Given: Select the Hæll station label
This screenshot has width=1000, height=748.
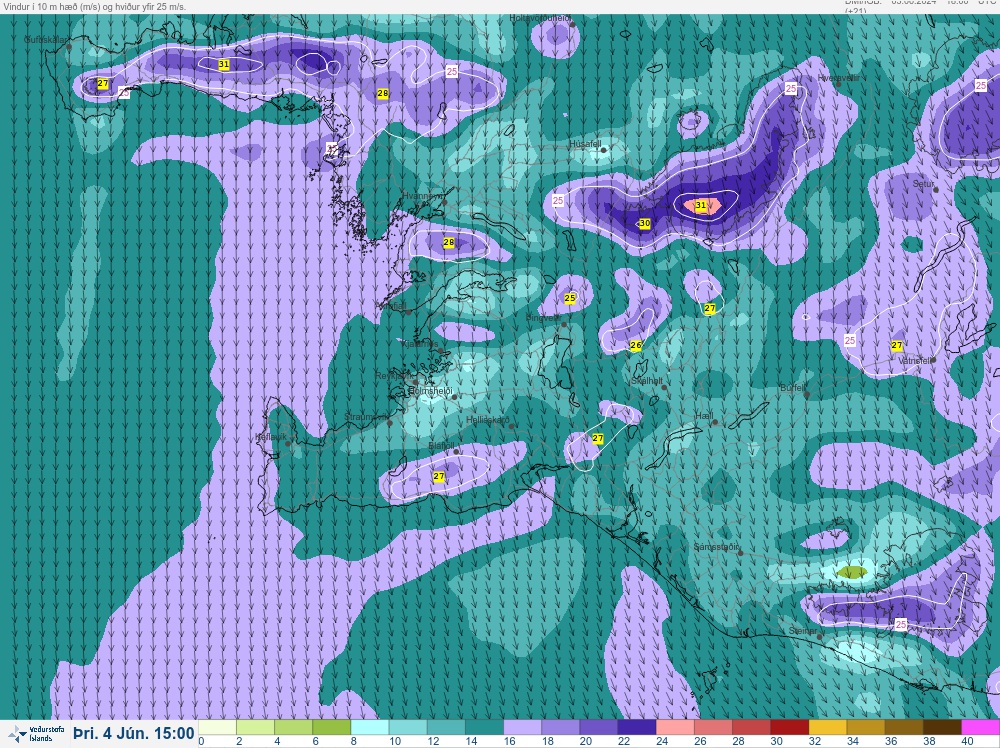Looking at the screenshot, I should (x=704, y=416).
